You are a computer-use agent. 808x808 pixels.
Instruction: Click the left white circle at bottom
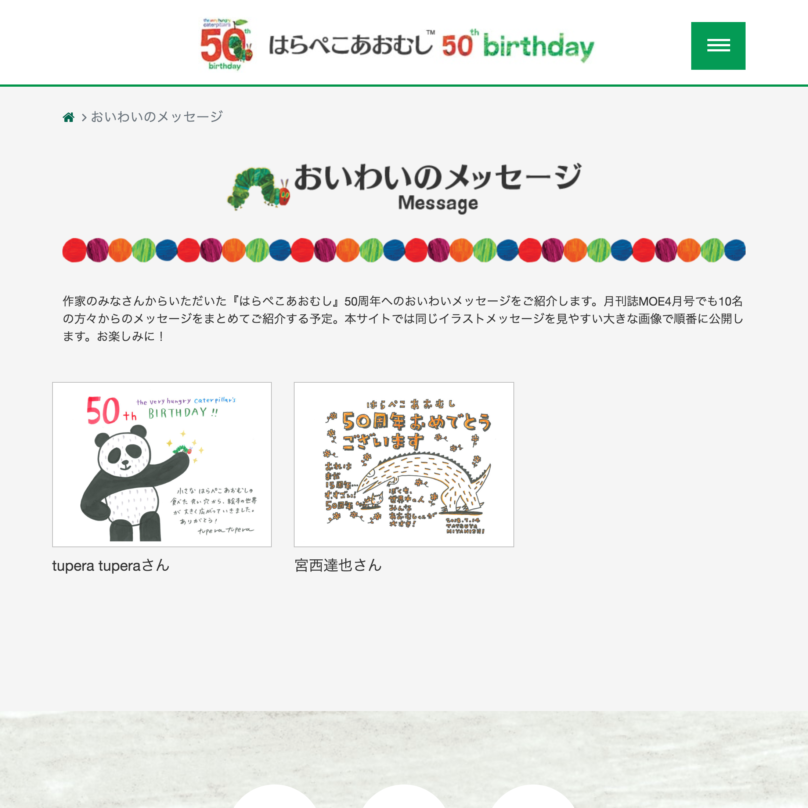[x=275, y=796]
